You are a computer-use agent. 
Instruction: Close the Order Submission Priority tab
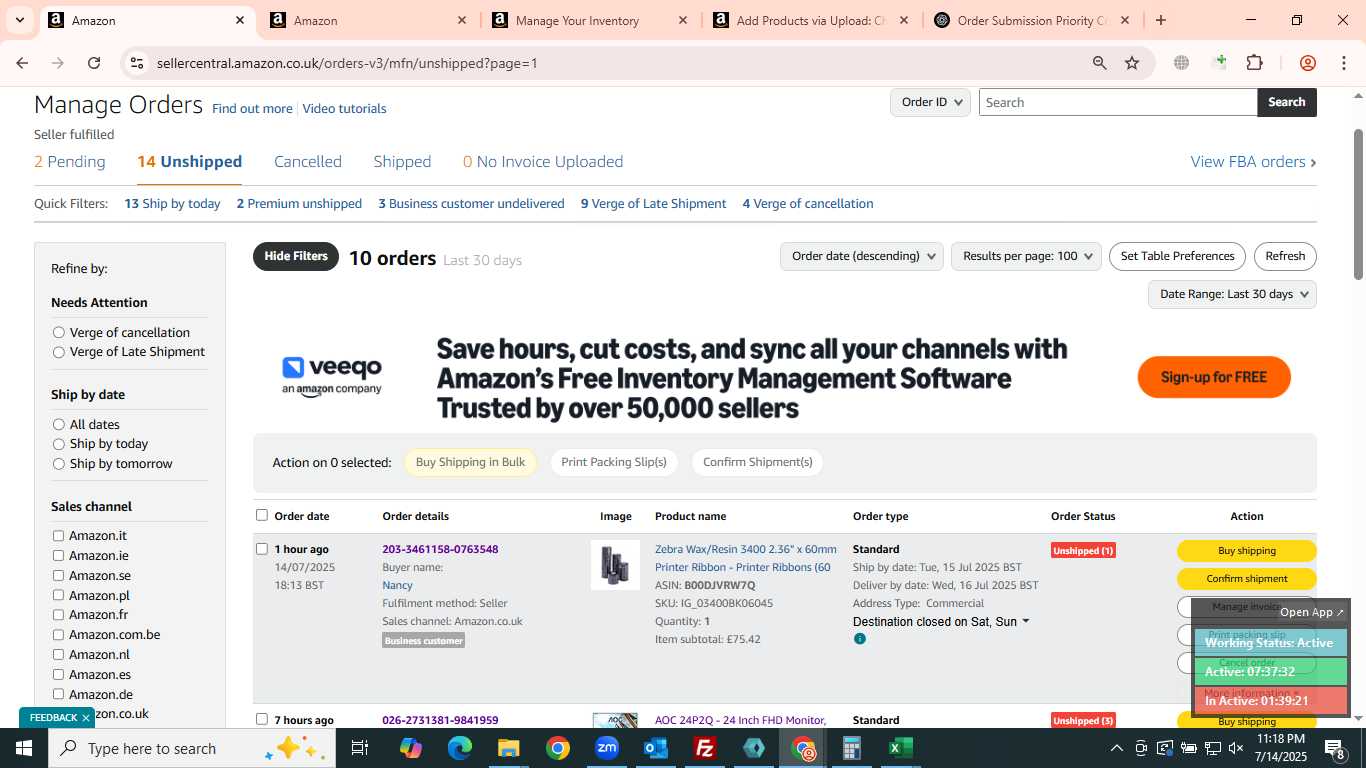[1125, 20]
